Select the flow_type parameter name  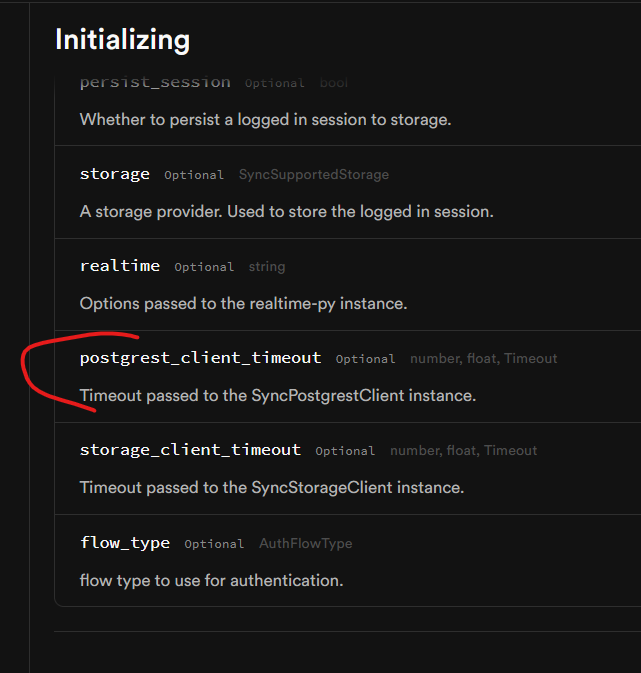[125, 543]
